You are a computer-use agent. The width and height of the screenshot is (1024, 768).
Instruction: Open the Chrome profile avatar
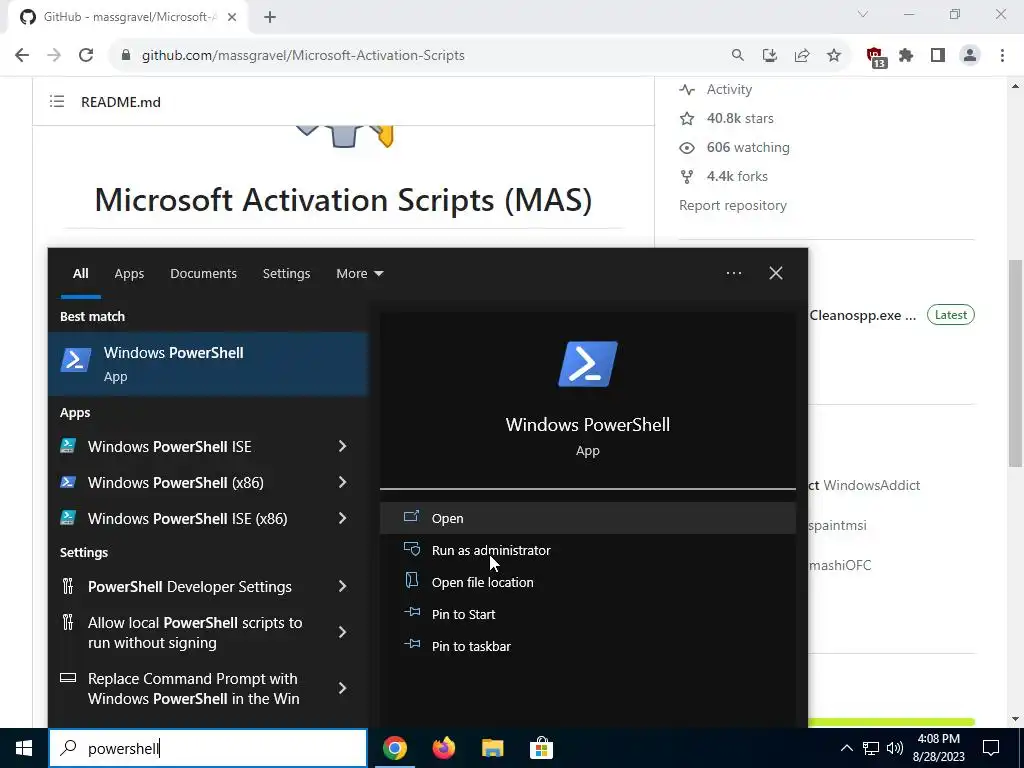(970, 56)
